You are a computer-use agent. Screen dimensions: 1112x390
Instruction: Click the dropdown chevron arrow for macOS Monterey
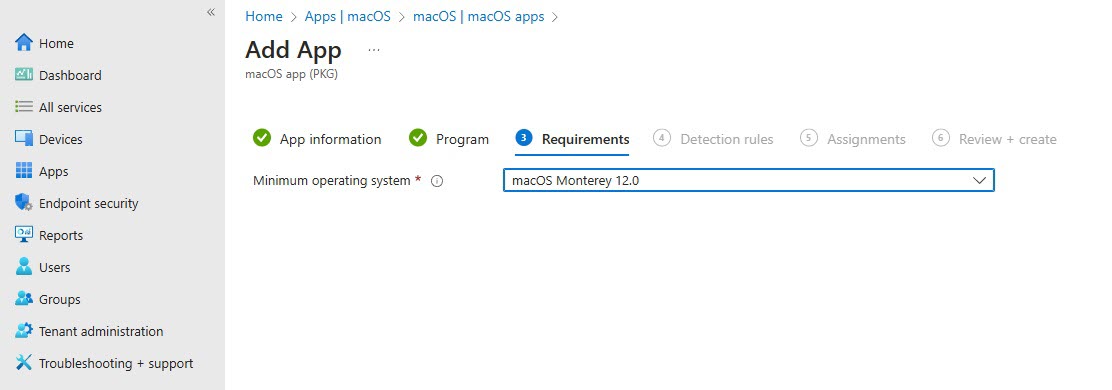(x=979, y=180)
